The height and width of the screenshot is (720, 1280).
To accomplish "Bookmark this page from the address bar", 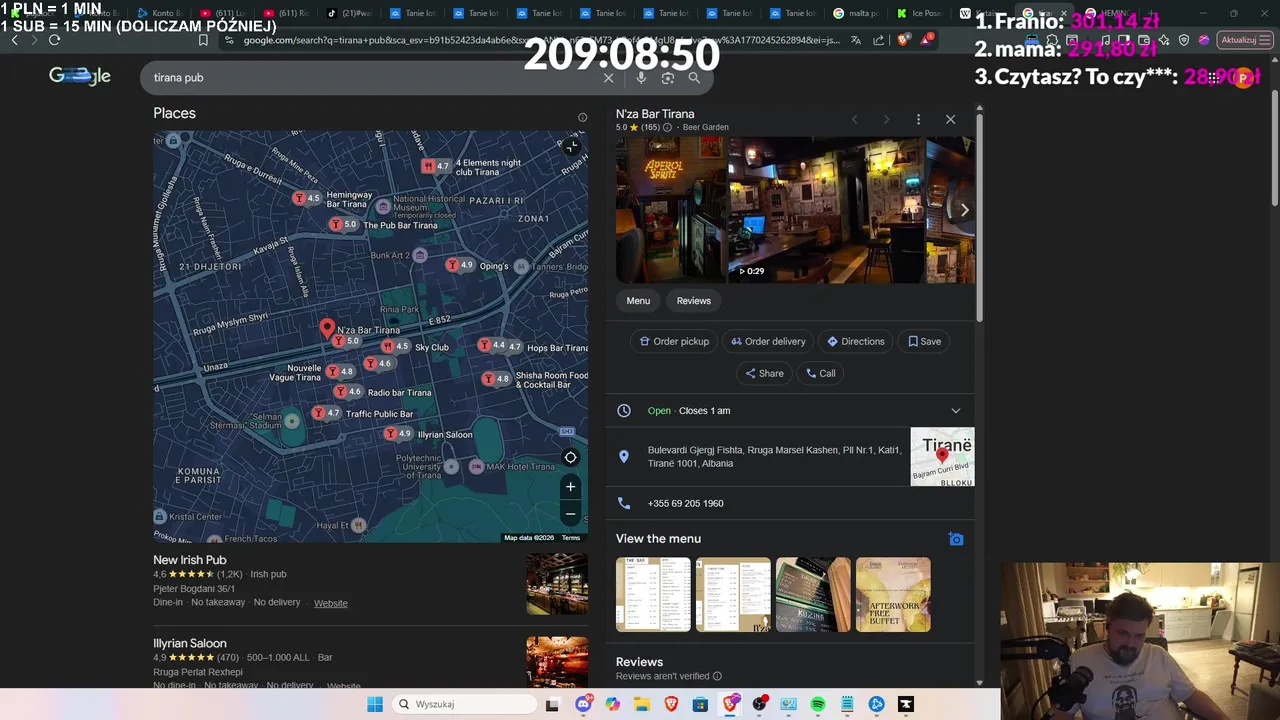I will [x=203, y=40].
